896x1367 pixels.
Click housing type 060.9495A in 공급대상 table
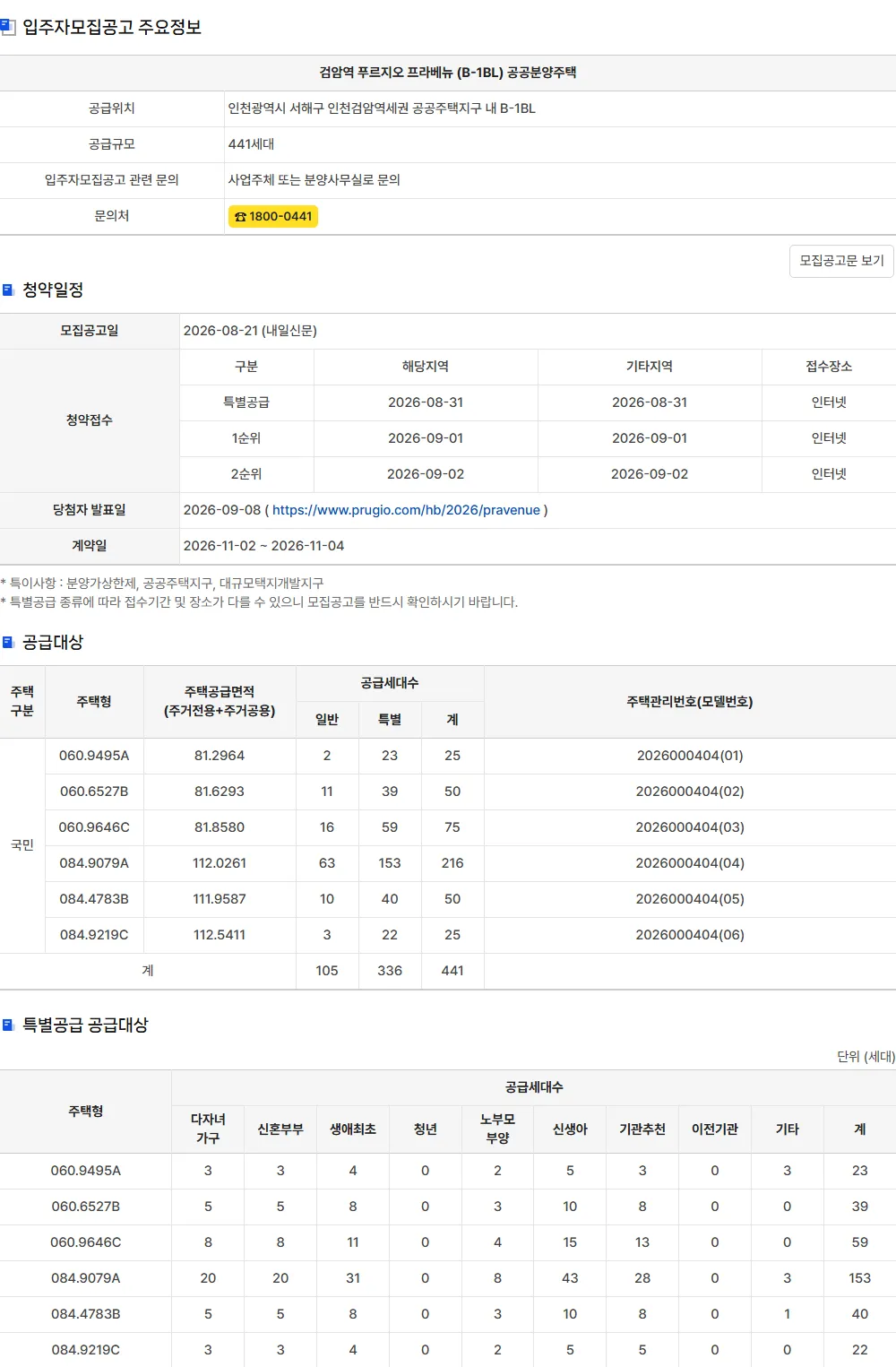pyautogui.click(x=94, y=756)
